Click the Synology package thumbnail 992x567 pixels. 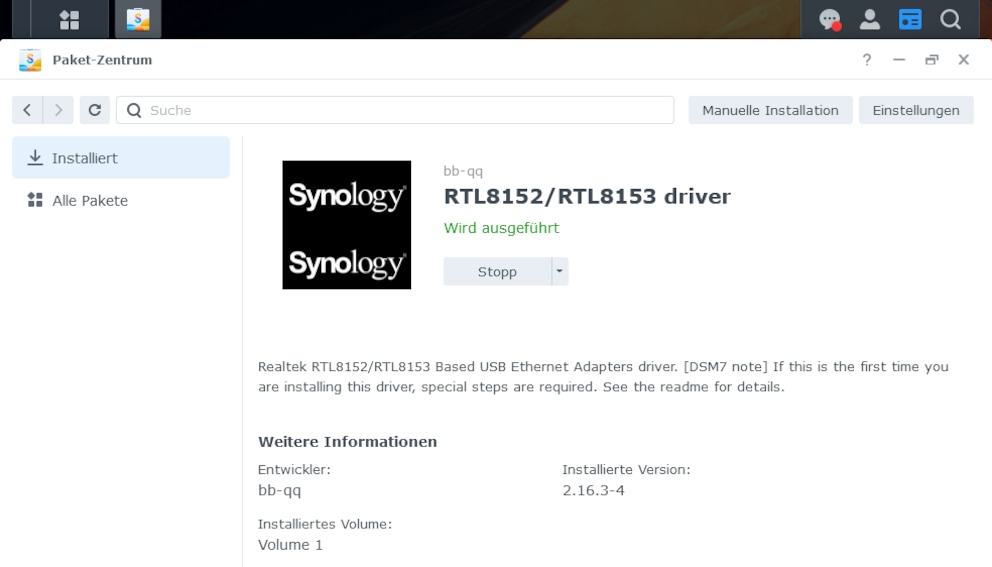[x=347, y=225]
